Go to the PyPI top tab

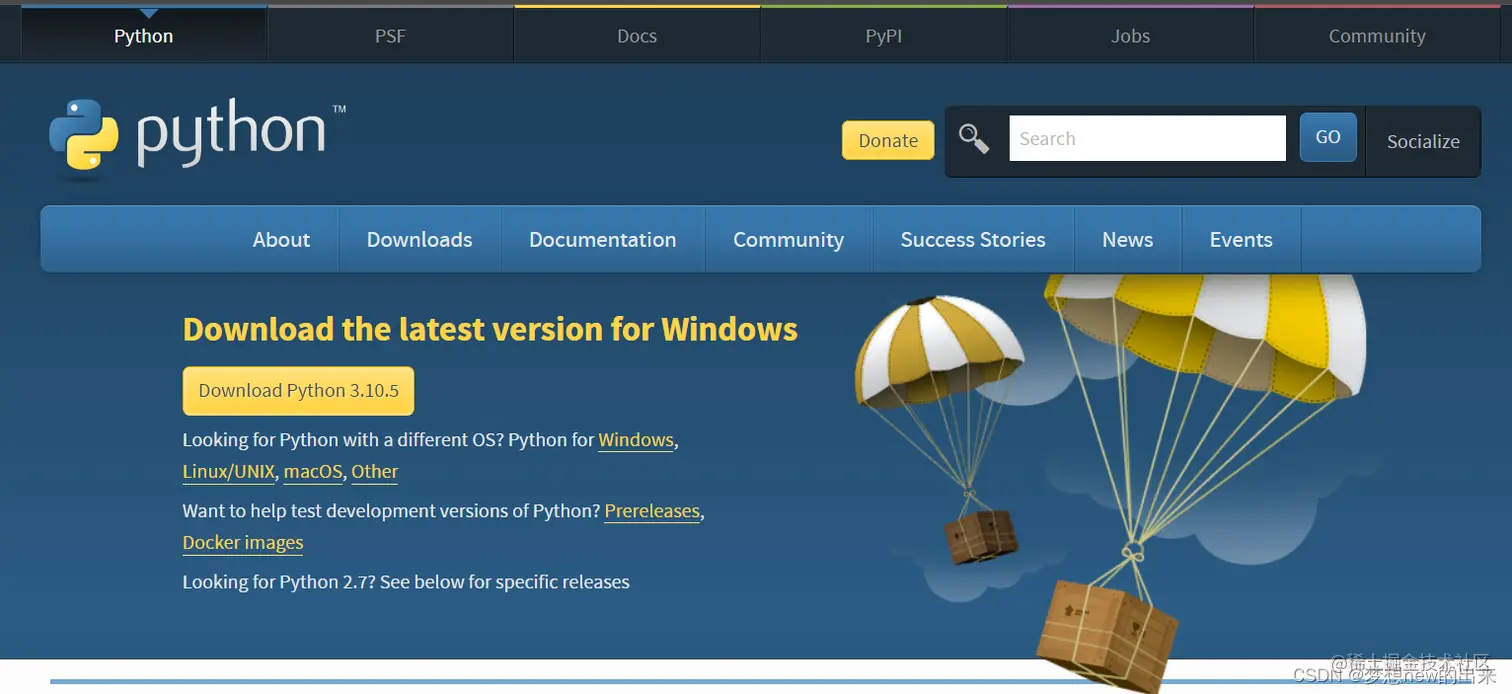click(884, 36)
